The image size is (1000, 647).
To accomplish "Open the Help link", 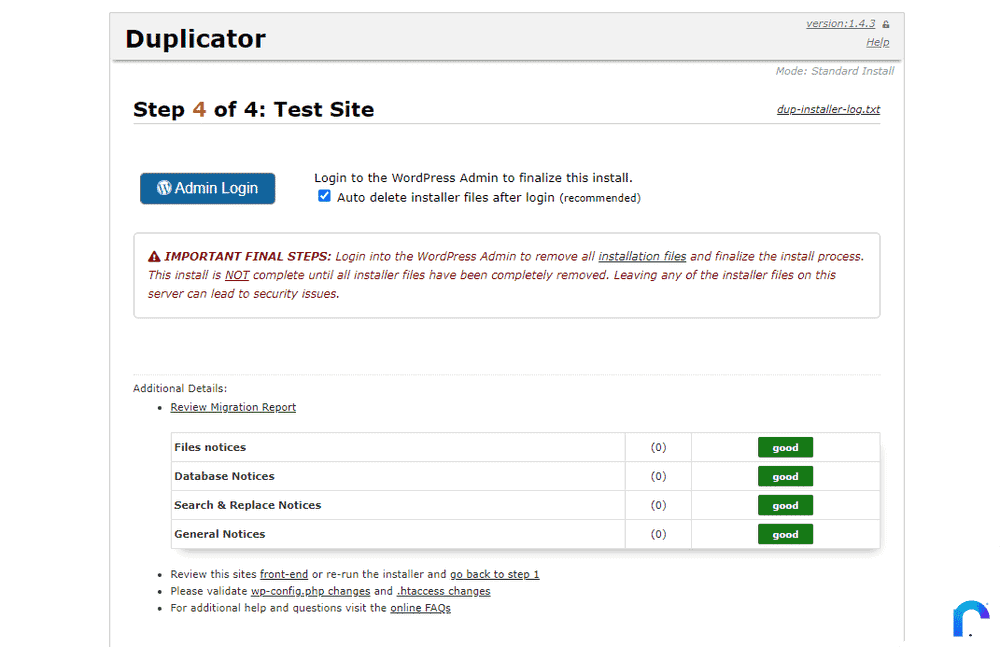I will pyautogui.click(x=878, y=42).
